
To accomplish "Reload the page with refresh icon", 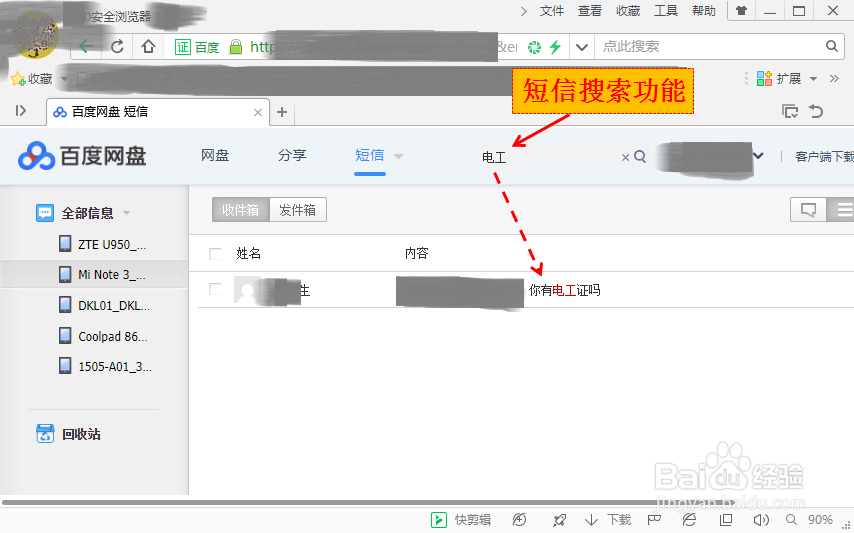I will pos(117,47).
